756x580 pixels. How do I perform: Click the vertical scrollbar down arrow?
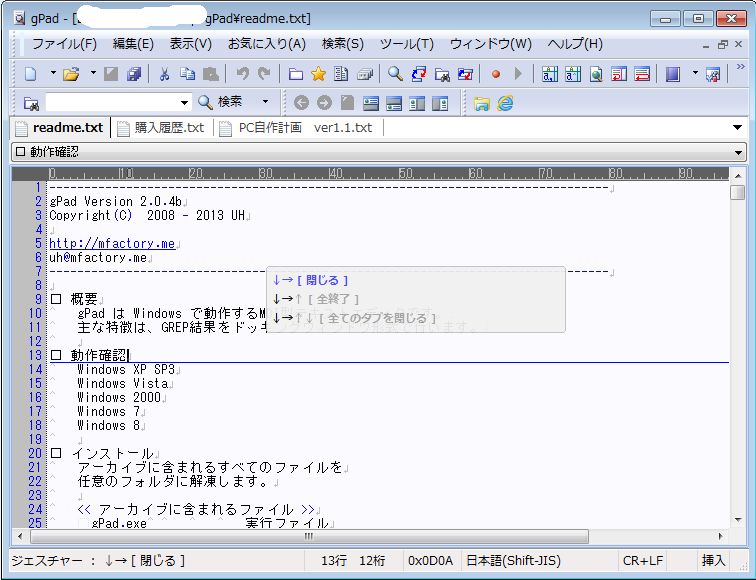pos(738,520)
